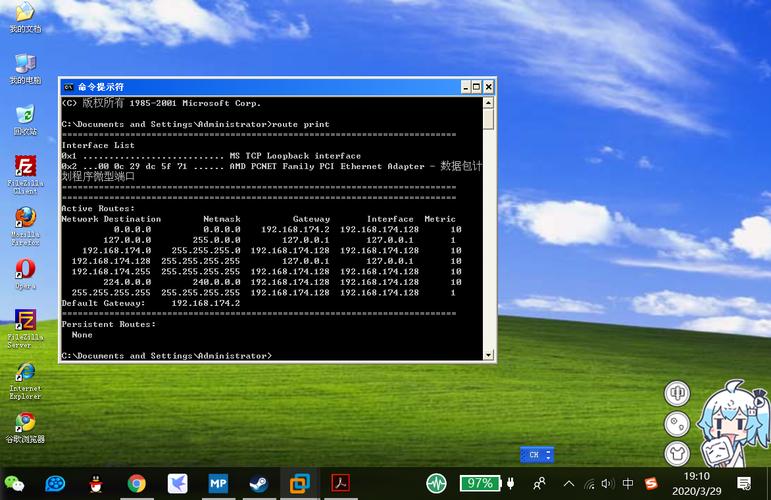The image size is (771, 500).
Task: Click the 192.168.174.0 network destination entry
Action: [x=117, y=251]
